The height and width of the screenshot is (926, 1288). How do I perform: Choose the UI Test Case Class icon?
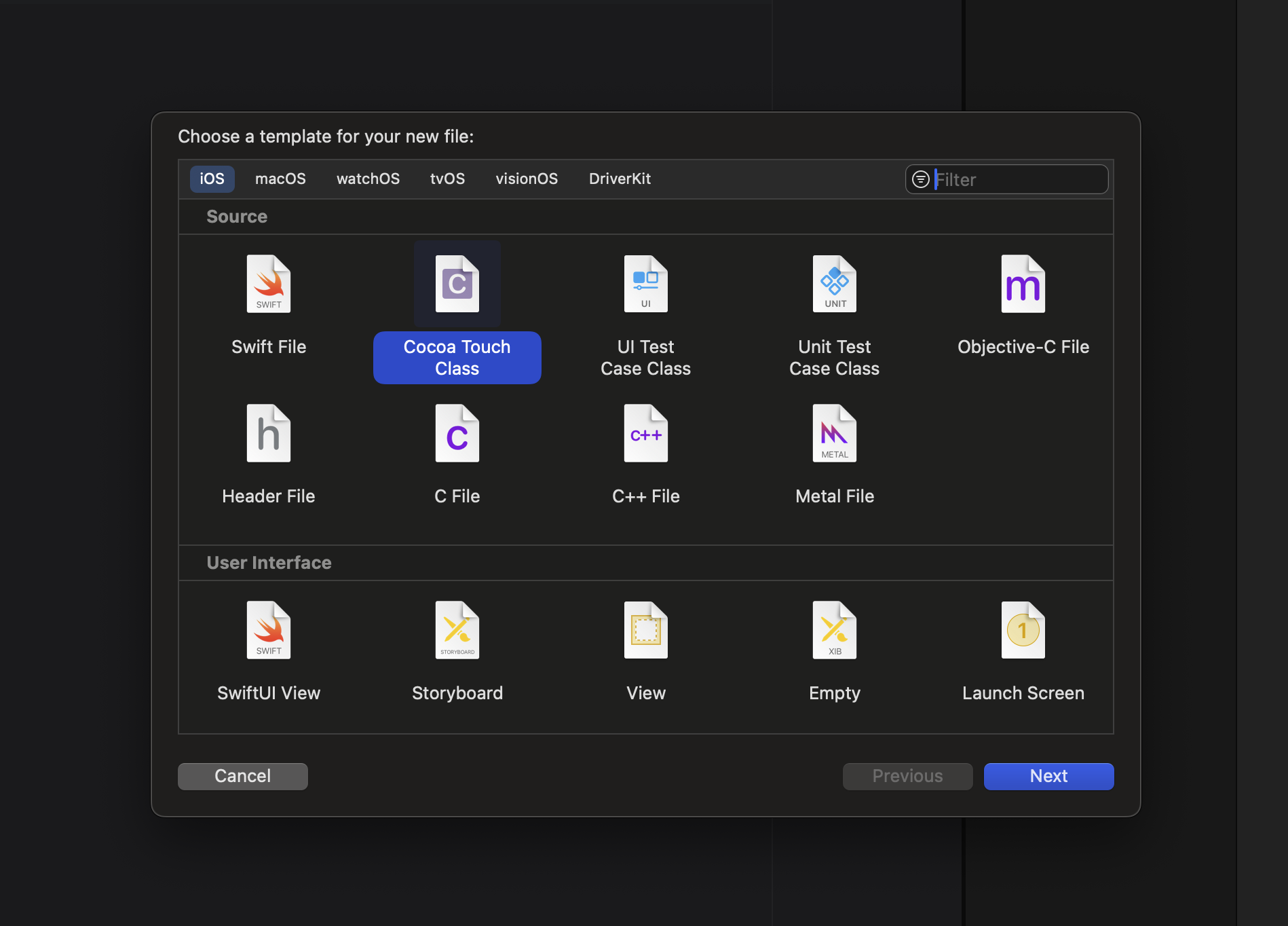pos(646,284)
